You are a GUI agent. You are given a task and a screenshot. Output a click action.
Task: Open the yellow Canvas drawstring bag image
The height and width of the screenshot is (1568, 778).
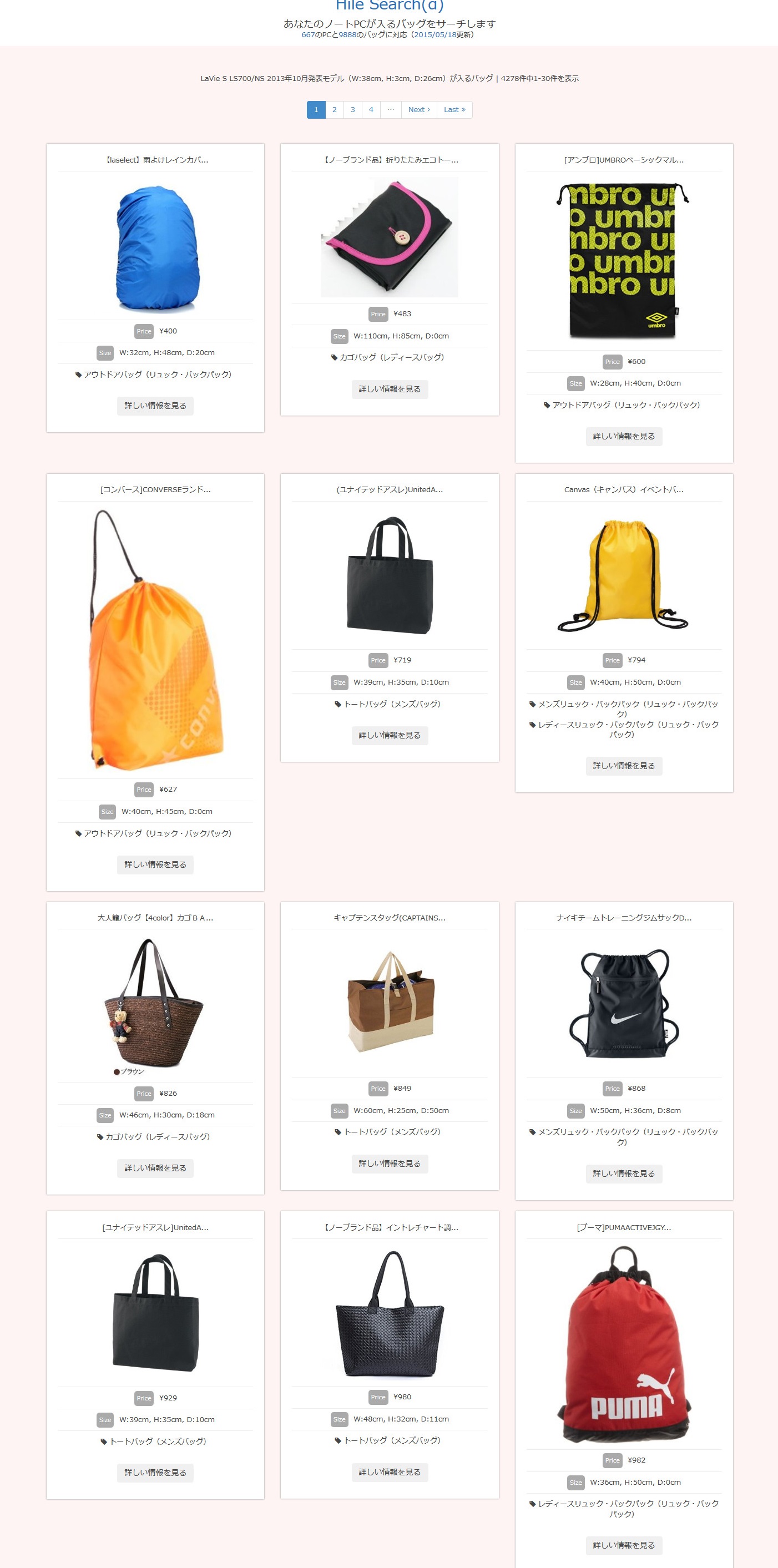[623, 575]
